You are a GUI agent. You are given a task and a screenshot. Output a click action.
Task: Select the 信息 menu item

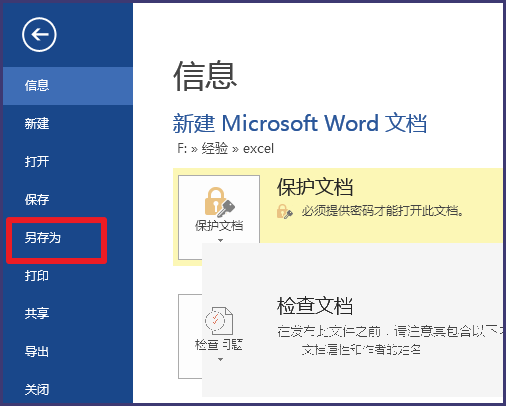(68, 86)
